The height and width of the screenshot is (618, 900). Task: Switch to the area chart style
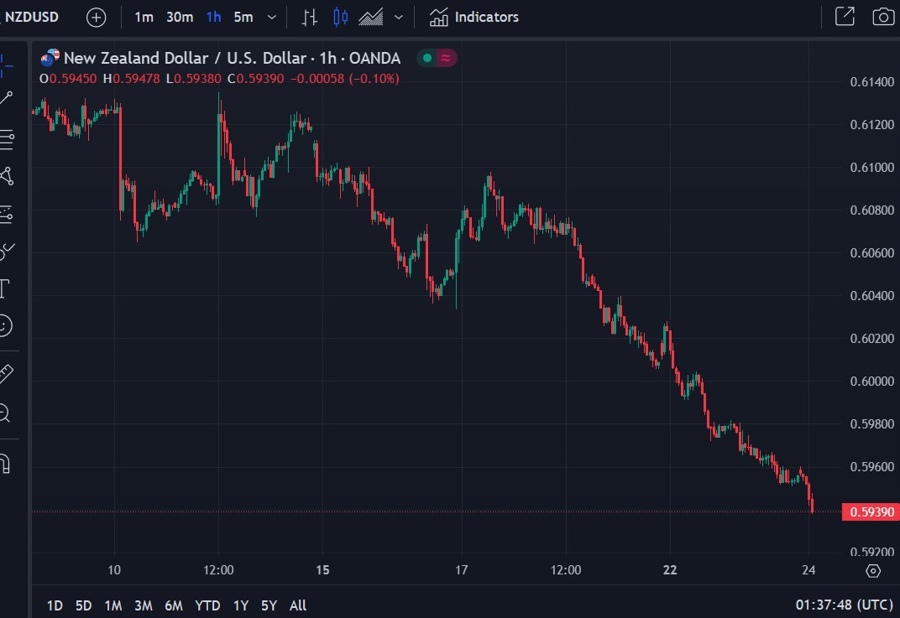(371, 17)
